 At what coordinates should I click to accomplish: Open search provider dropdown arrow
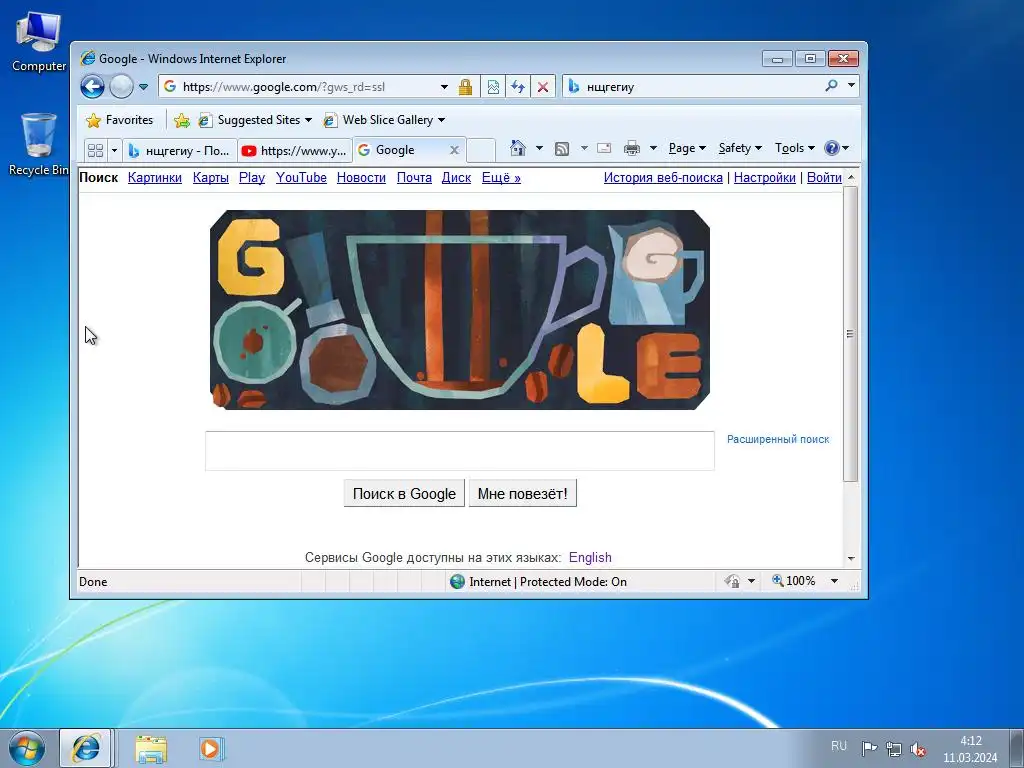(x=851, y=86)
